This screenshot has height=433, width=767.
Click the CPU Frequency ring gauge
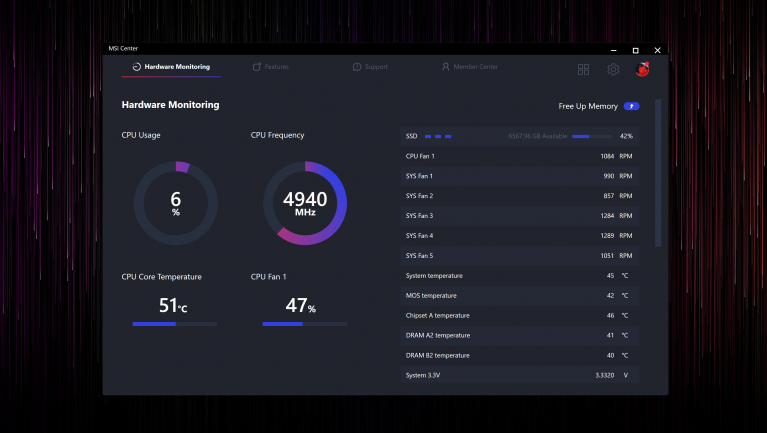point(305,203)
